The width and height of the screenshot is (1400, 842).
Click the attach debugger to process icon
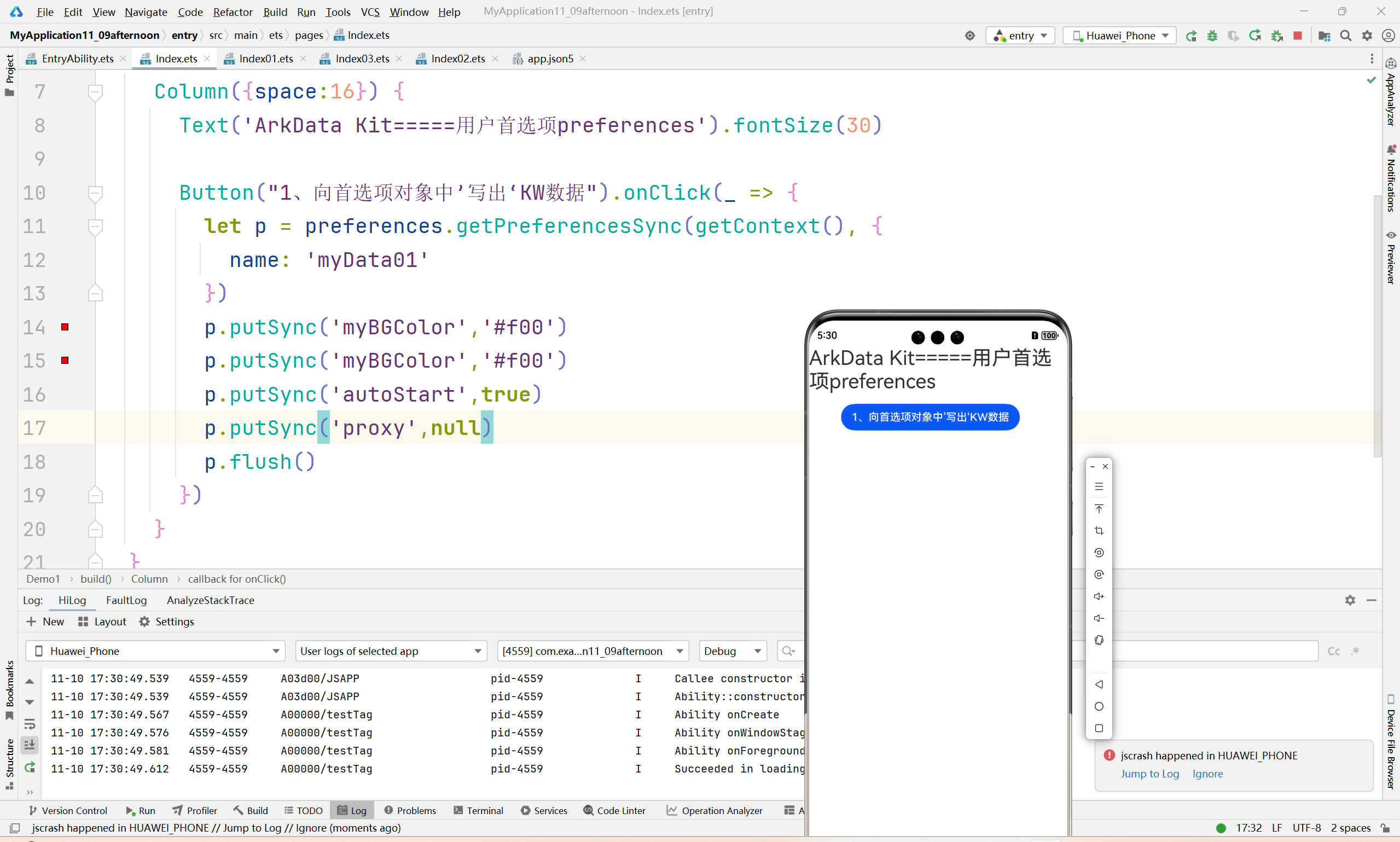pyautogui.click(x=1277, y=36)
